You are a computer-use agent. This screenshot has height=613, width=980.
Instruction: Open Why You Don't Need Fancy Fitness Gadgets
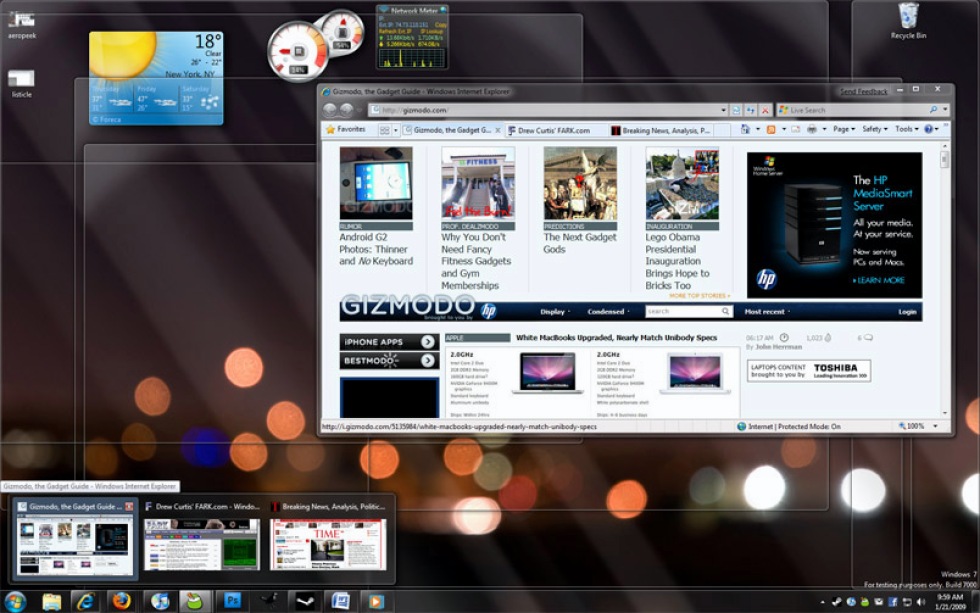pos(476,261)
